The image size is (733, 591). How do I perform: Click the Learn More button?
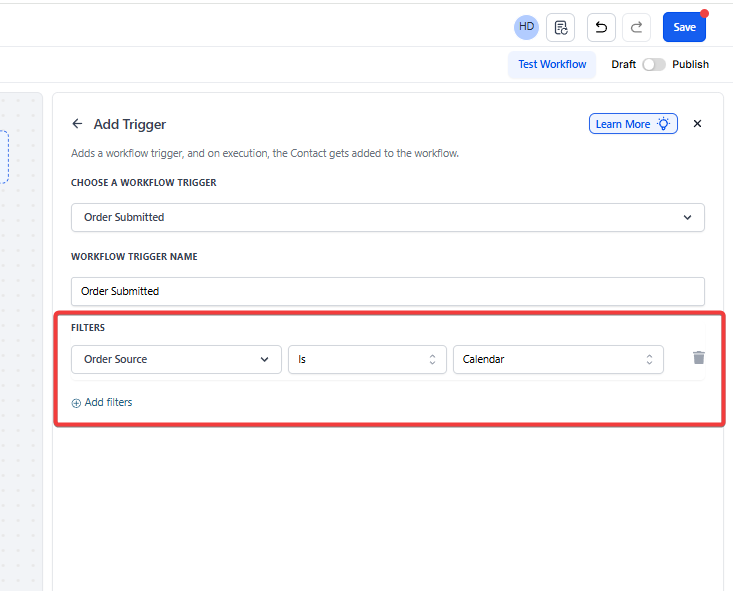click(633, 124)
